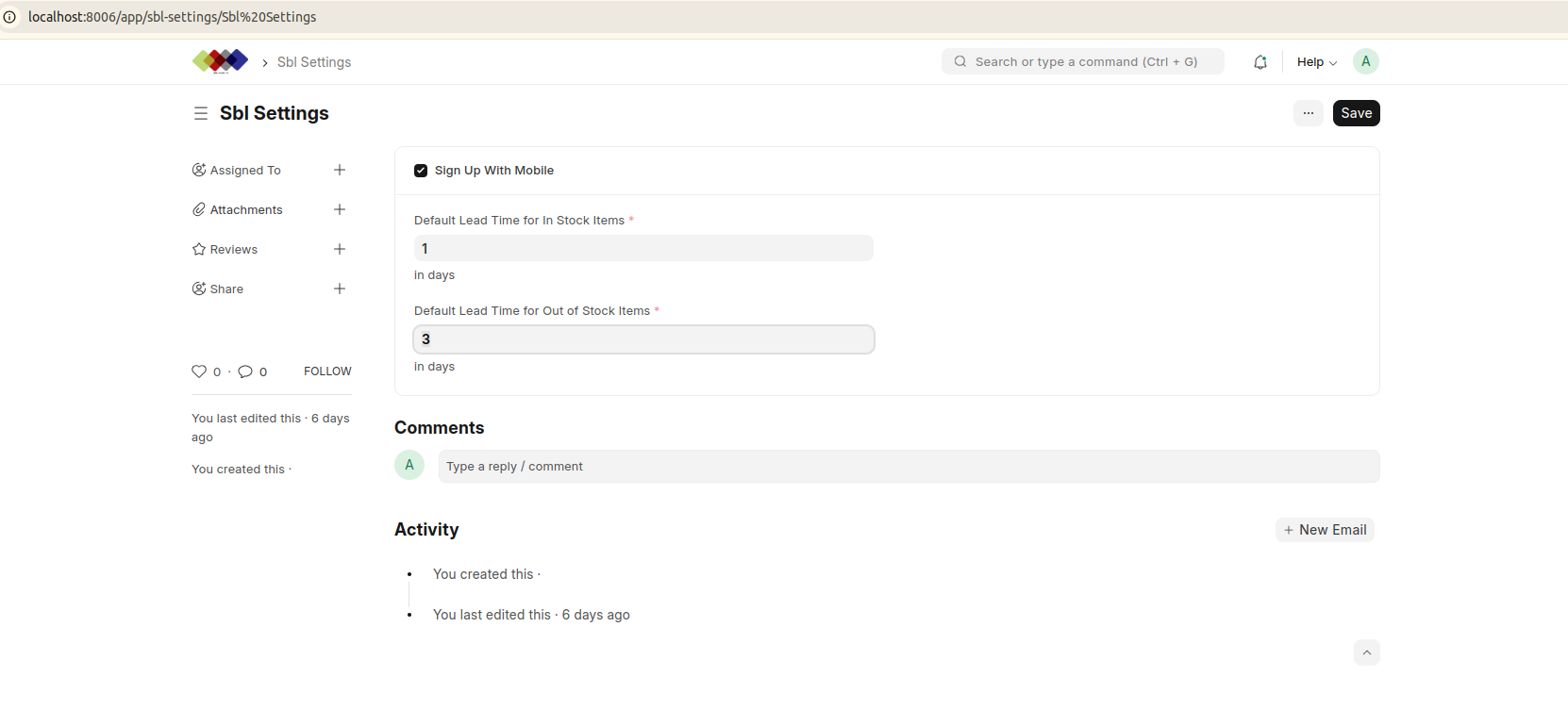Image resolution: width=1568 pixels, height=710 pixels.
Task: Click the New Email button
Action: 1325,530
